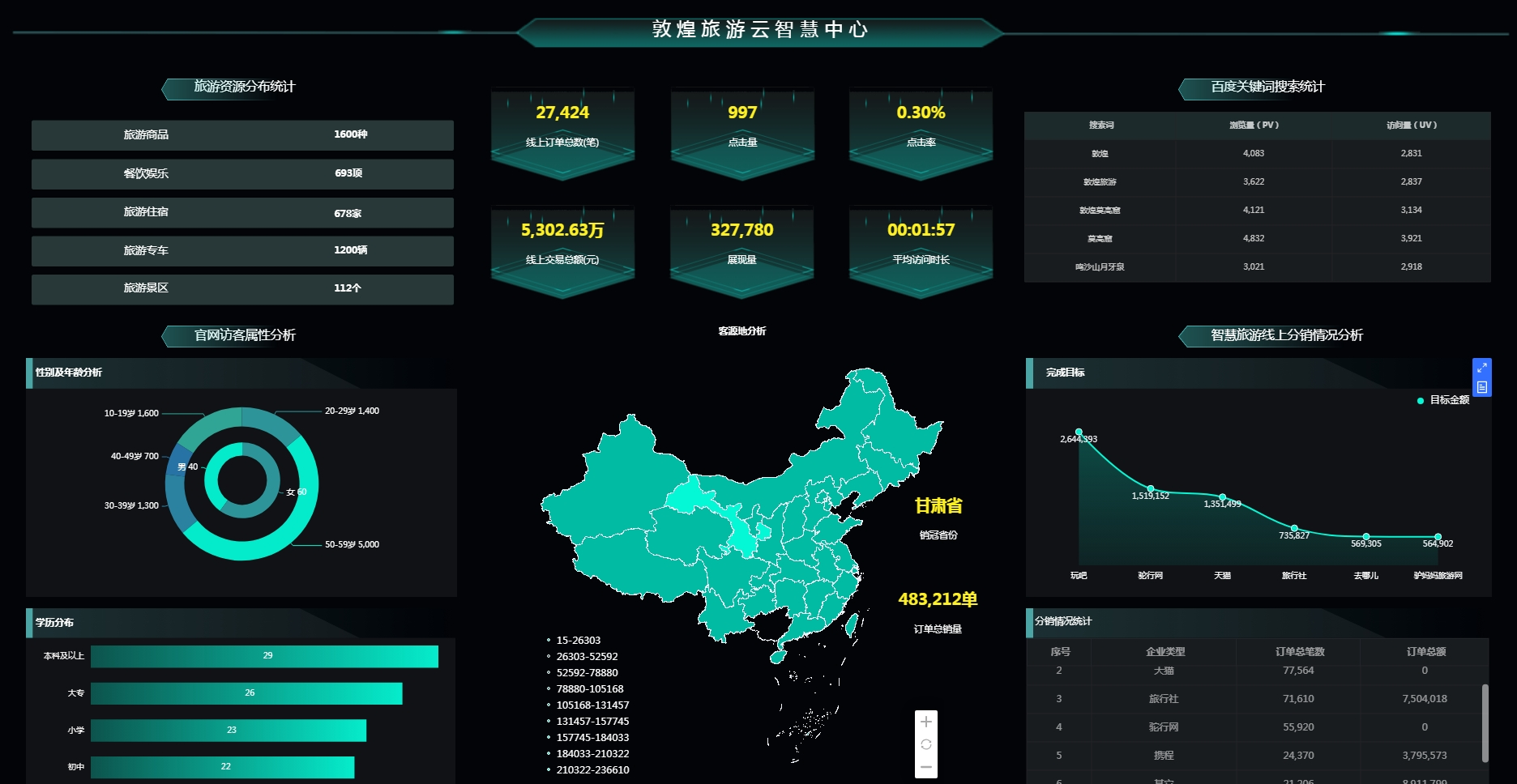Click the map reset refresh icon
Image resolution: width=1517 pixels, height=784 pixels.
click(926, 744)
